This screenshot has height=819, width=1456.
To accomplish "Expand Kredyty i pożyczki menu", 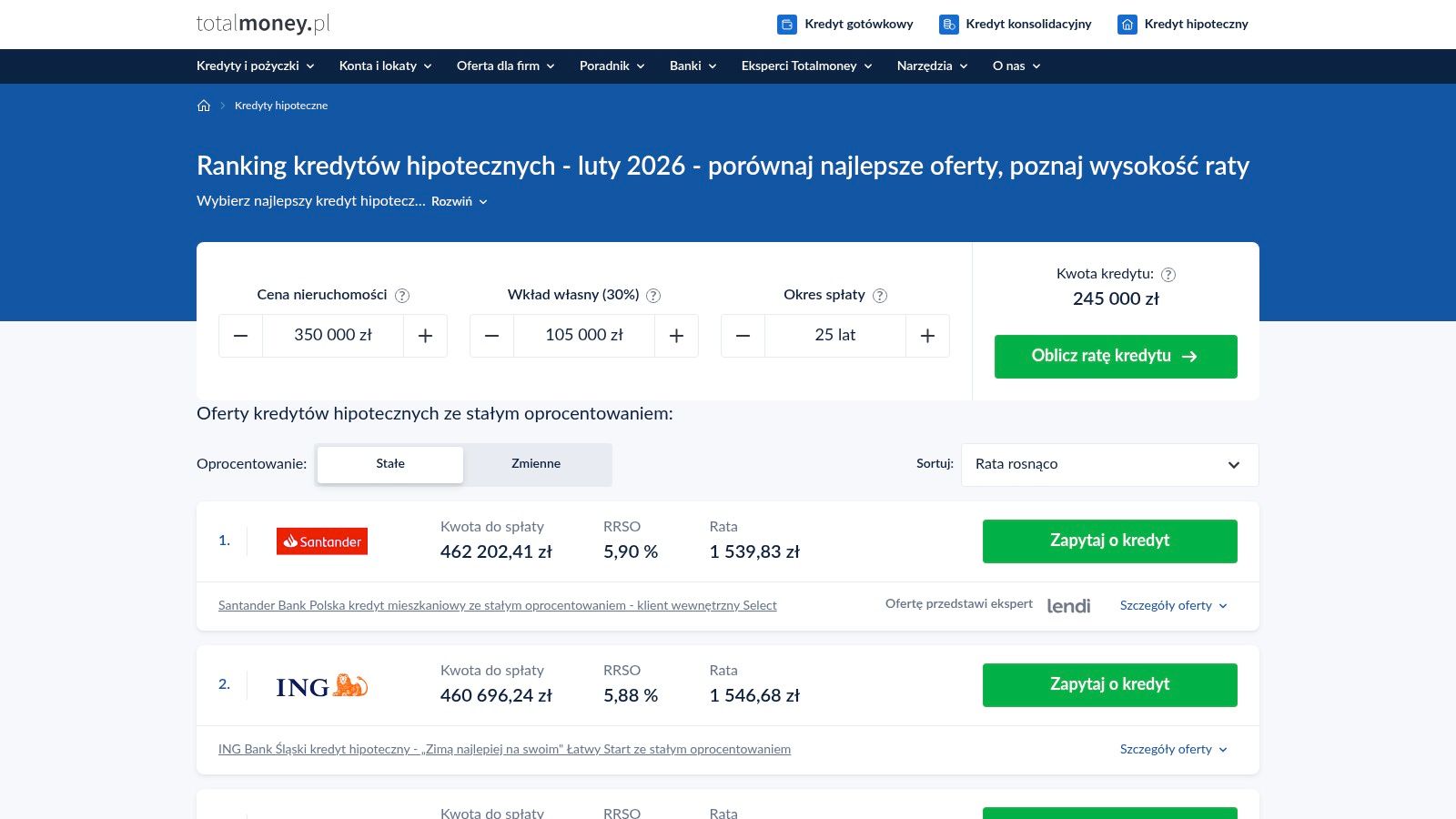I will pyautogui.click(x=256, y=66).
